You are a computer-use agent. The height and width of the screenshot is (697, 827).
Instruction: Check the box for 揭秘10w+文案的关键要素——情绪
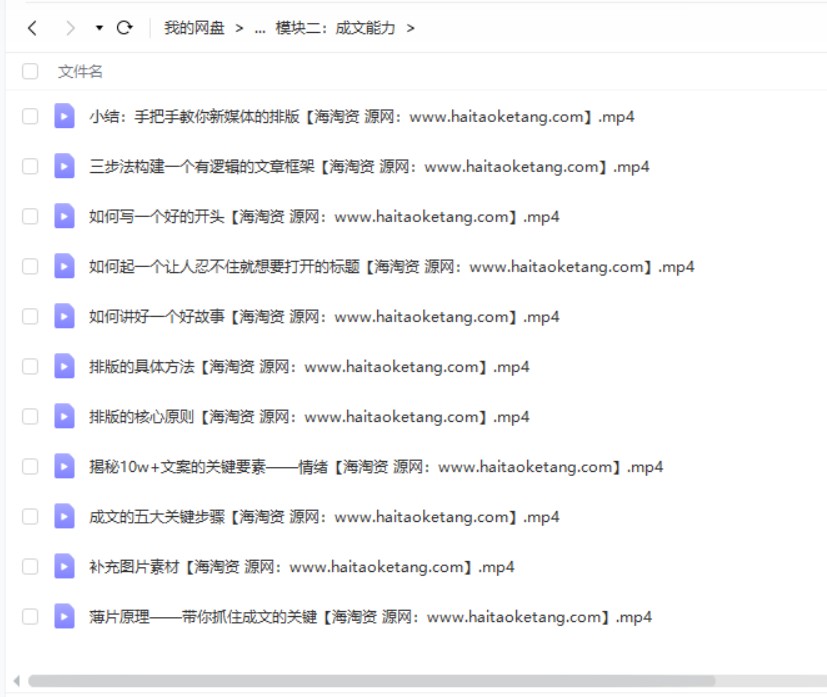click(x=30, y=467)
